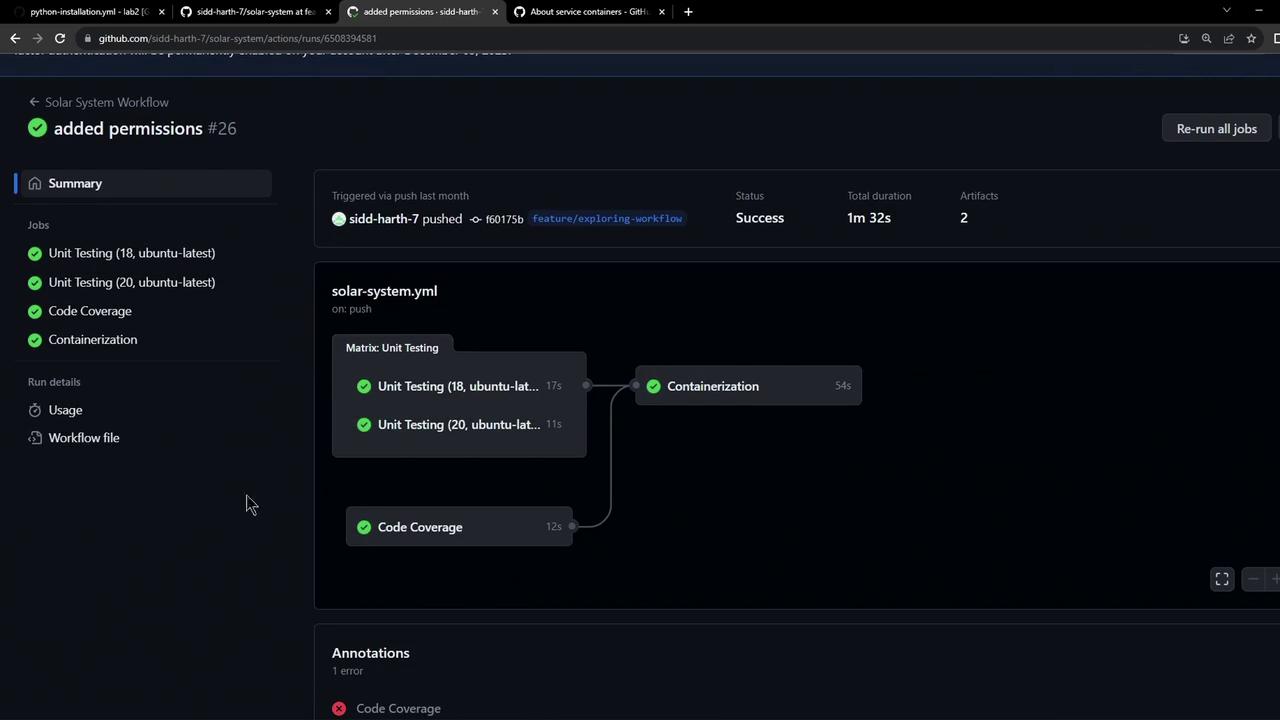Switch to the python-installation.yml tab

point(88,12)
